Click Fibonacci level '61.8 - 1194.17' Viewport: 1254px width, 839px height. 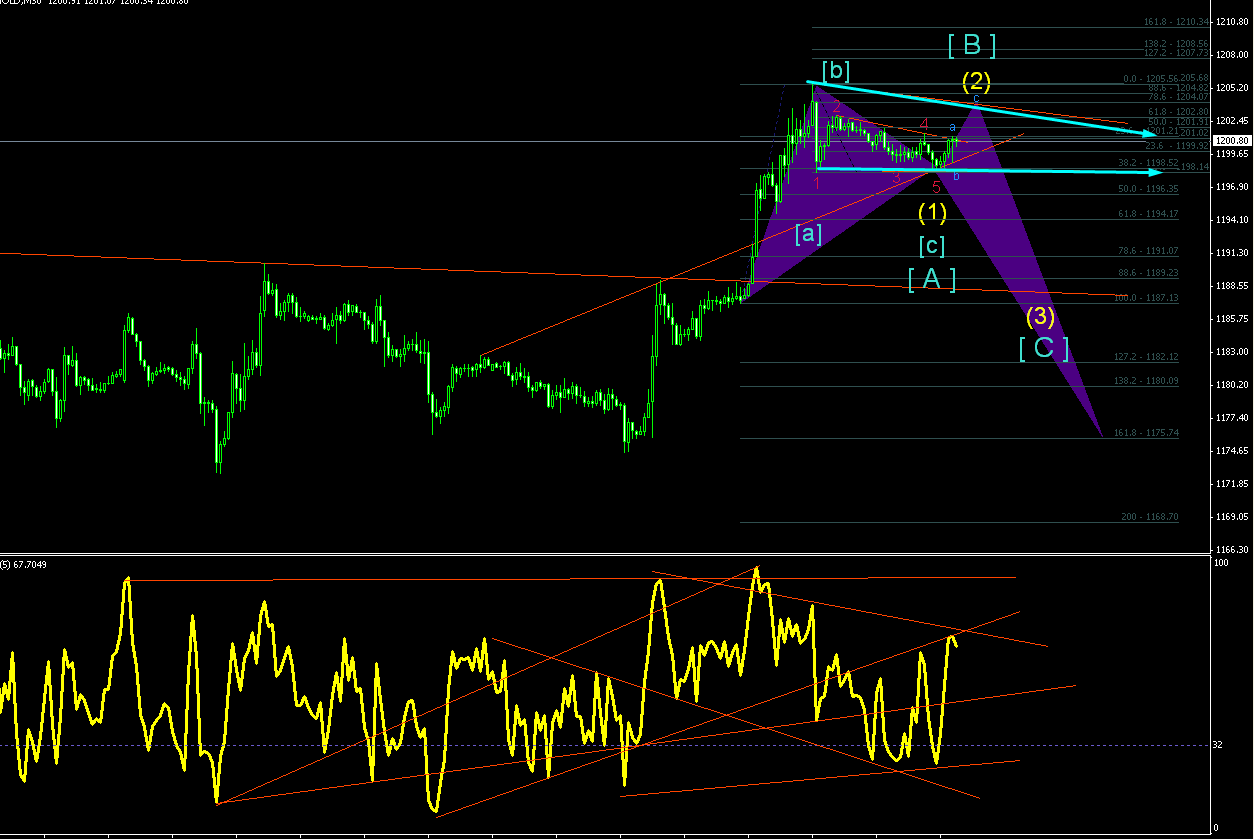pyautogui.click(x=1148, y=214)
